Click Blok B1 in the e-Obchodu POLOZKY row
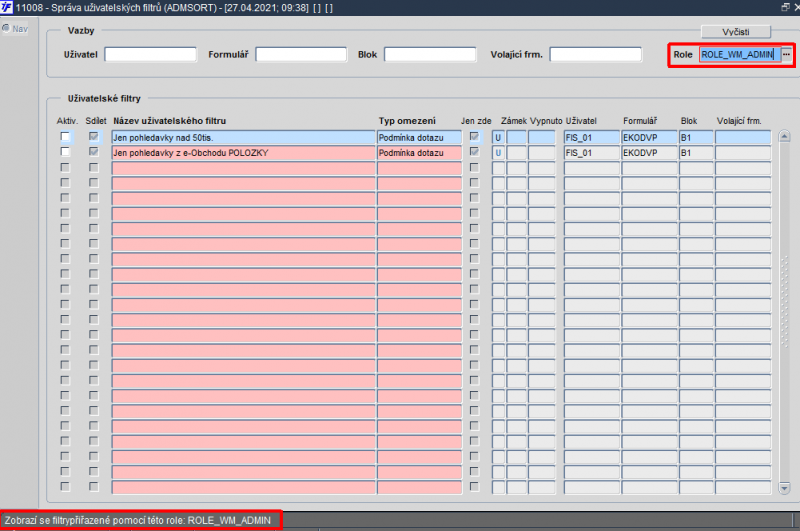This screenshot has height=531, width=800. coord(696,153)
